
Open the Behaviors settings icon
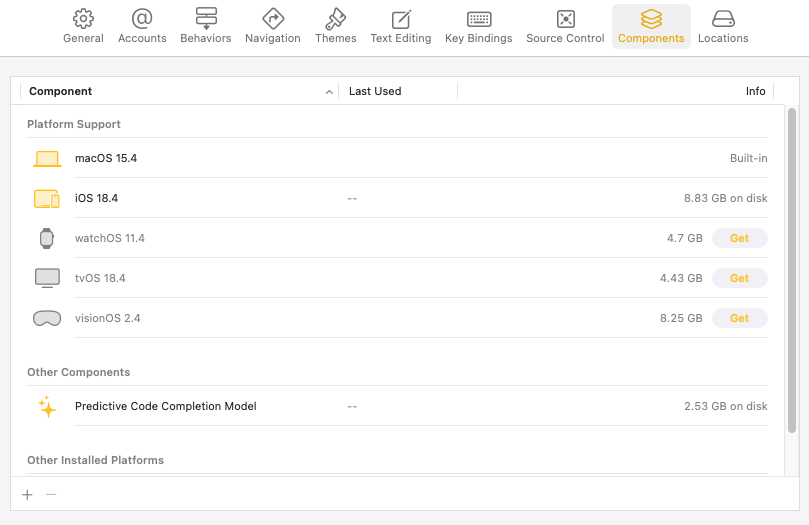(x=206, y=19)
